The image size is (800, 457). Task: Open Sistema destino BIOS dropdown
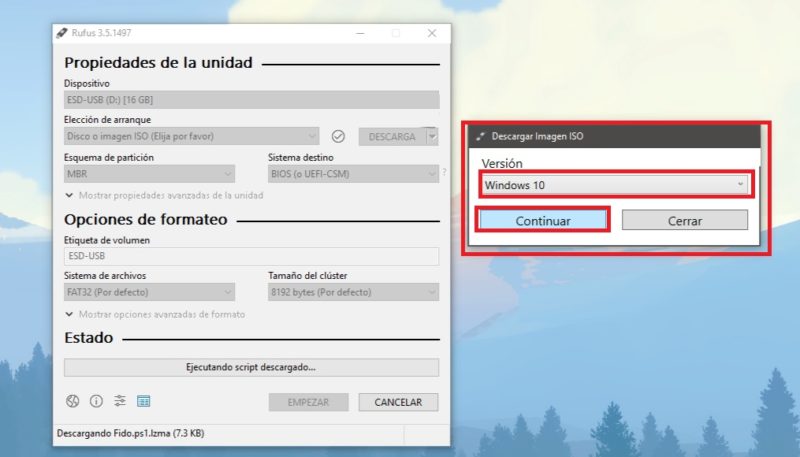[353, 174]
